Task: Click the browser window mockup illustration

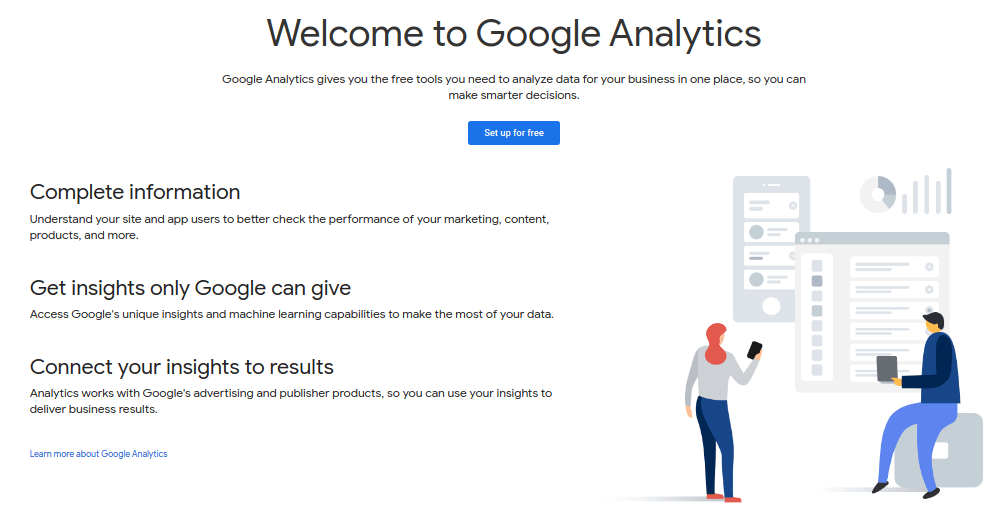Action: (872, 312)
